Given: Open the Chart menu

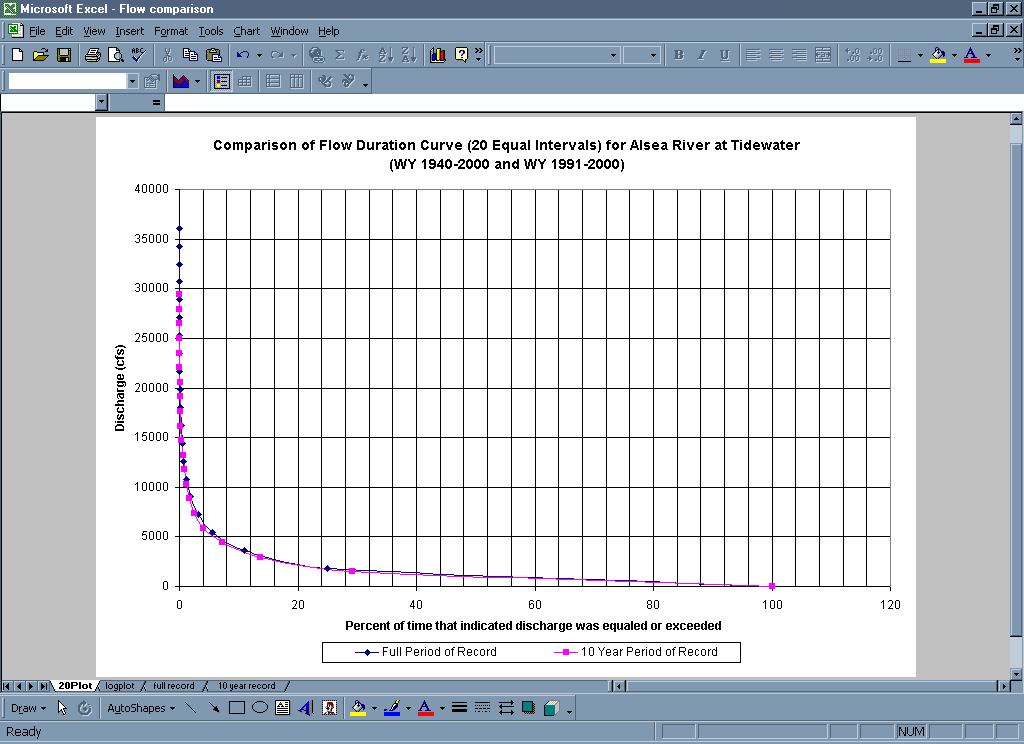Looking at the screenshot, I should [246, 31].
